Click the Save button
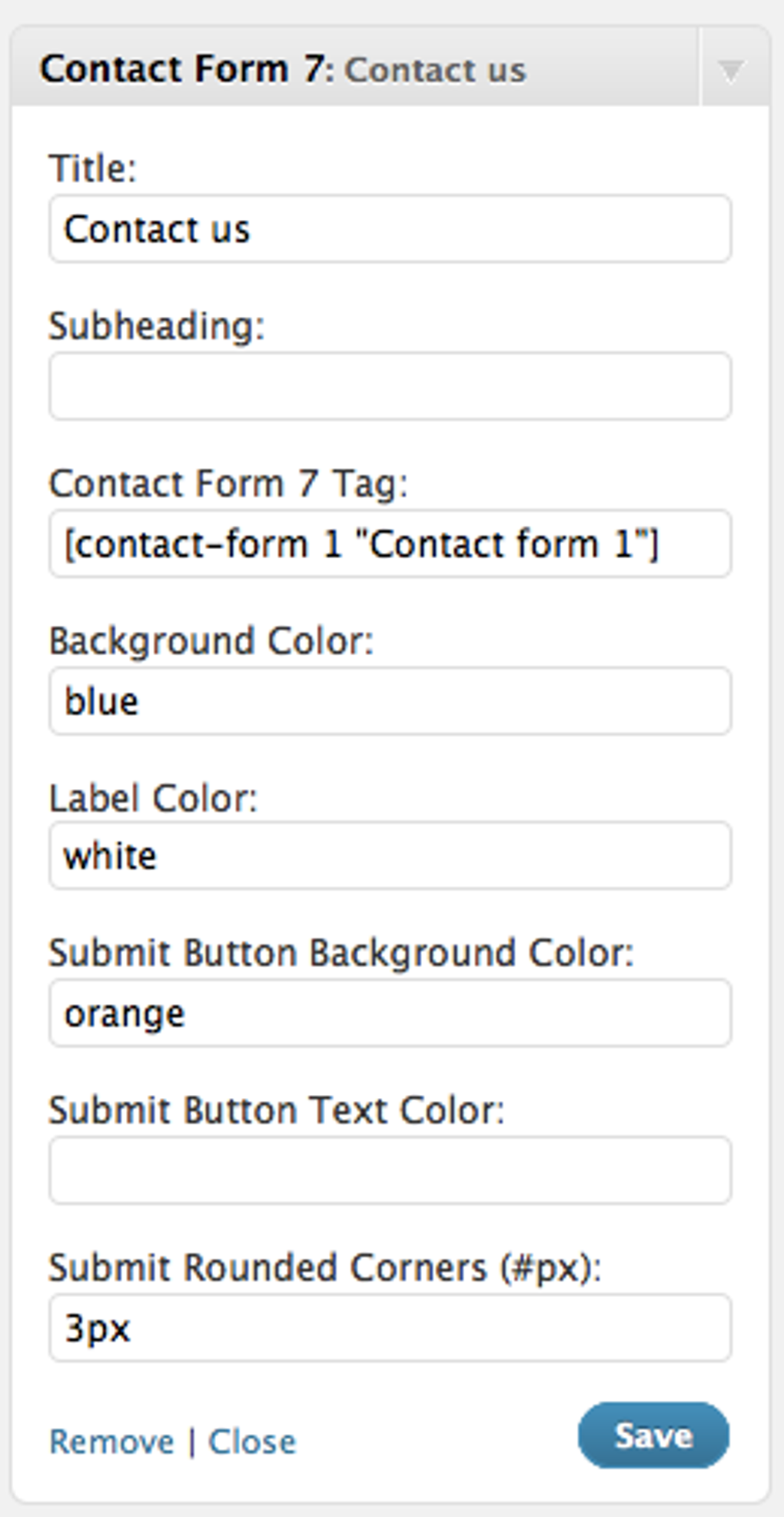This screenshot has width=784, height=1517. click(652, 1433)
